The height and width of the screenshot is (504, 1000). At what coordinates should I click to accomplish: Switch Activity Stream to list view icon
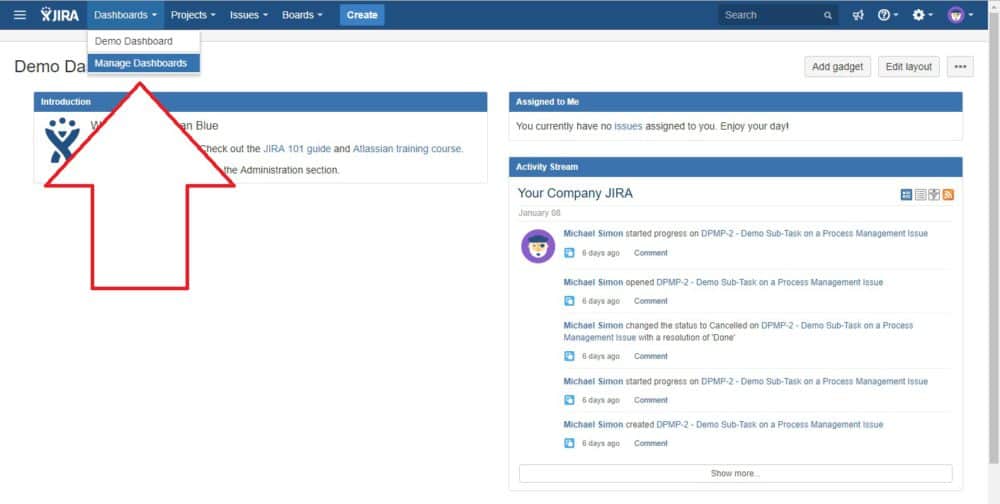point(920,195)
